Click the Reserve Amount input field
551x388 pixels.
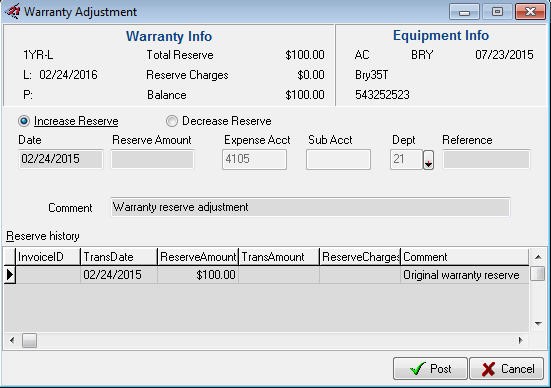pos(153,159)
